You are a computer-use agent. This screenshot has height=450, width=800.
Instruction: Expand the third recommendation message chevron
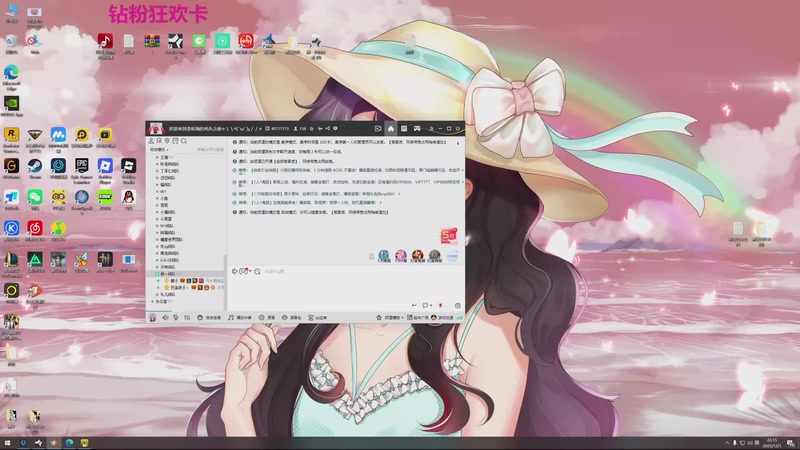pos(399,194)
